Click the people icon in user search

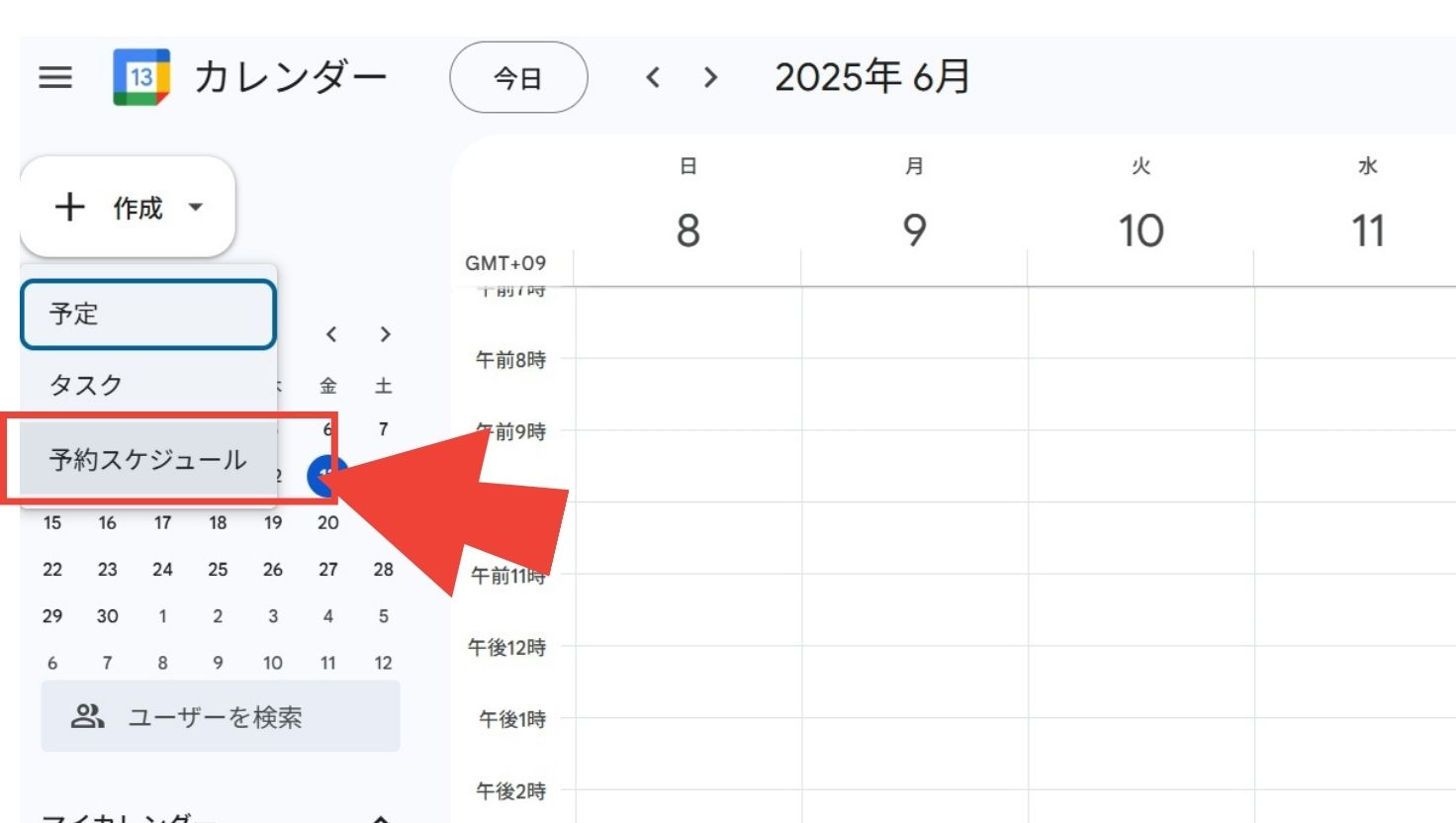coord(87,716)
